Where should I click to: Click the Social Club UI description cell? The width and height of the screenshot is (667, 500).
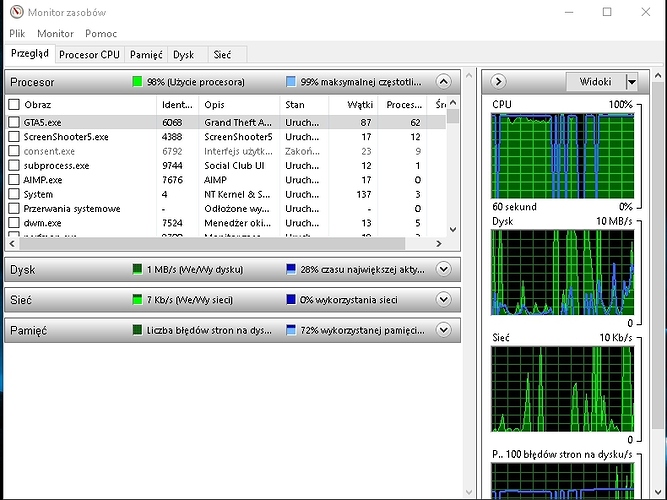pyautogui.click(x=234, y=166)
